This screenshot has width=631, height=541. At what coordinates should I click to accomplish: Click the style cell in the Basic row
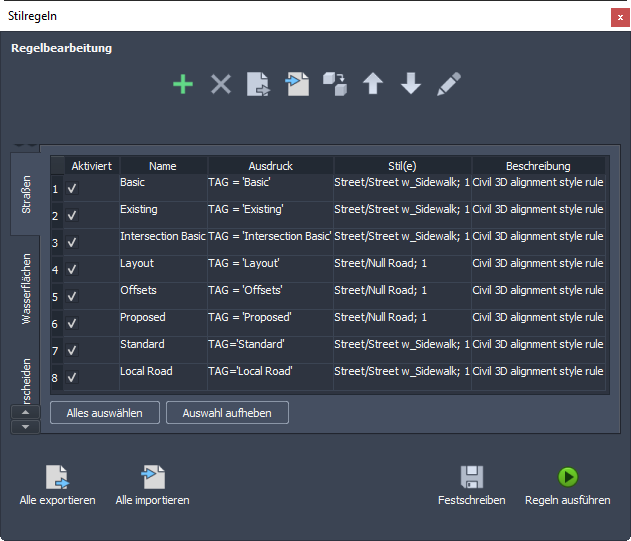(x=402, y=188)
